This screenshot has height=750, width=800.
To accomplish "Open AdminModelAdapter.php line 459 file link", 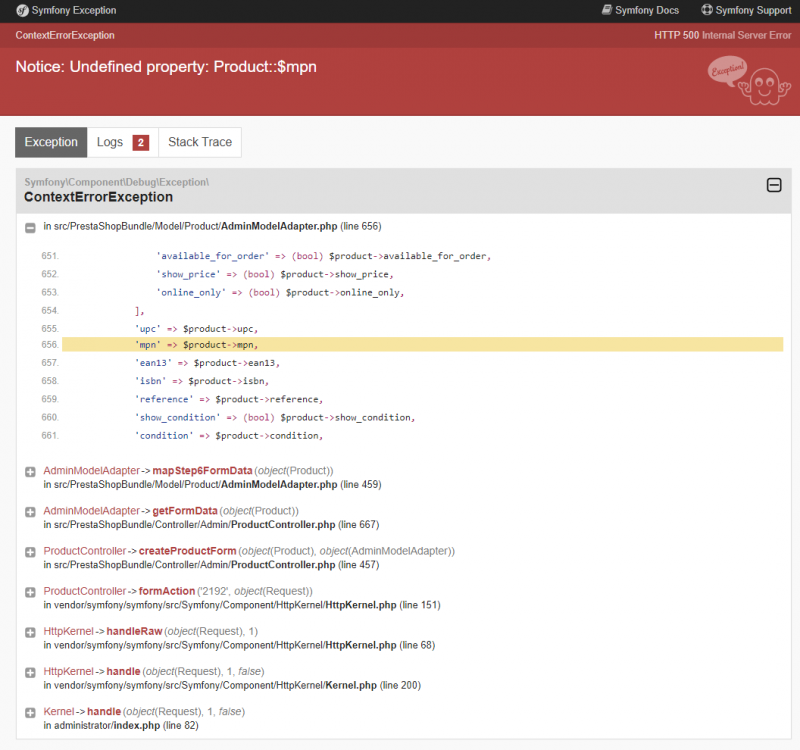I will click(212, 484).
